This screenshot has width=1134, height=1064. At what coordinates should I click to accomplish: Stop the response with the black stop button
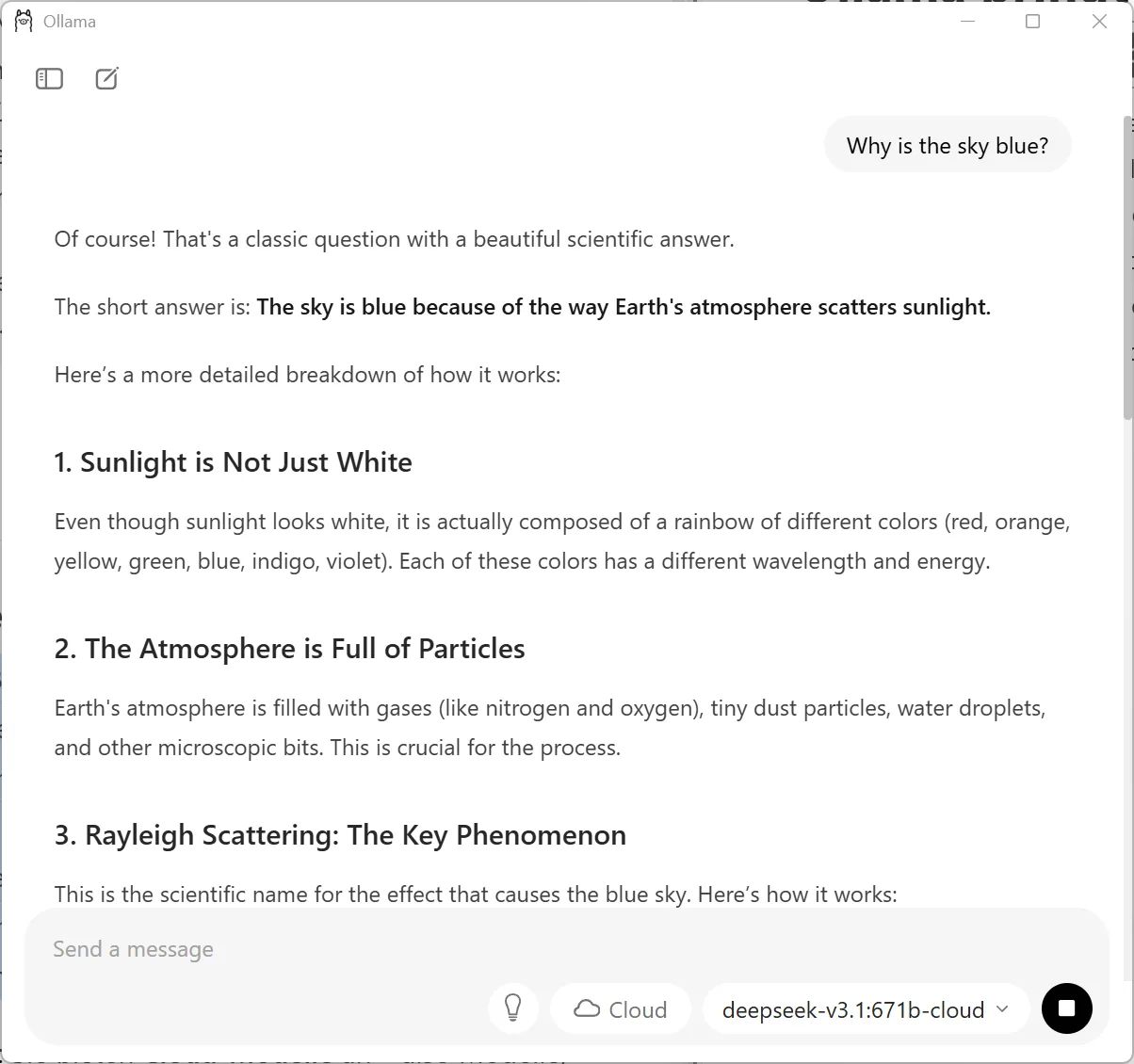pos(1066,1008)
